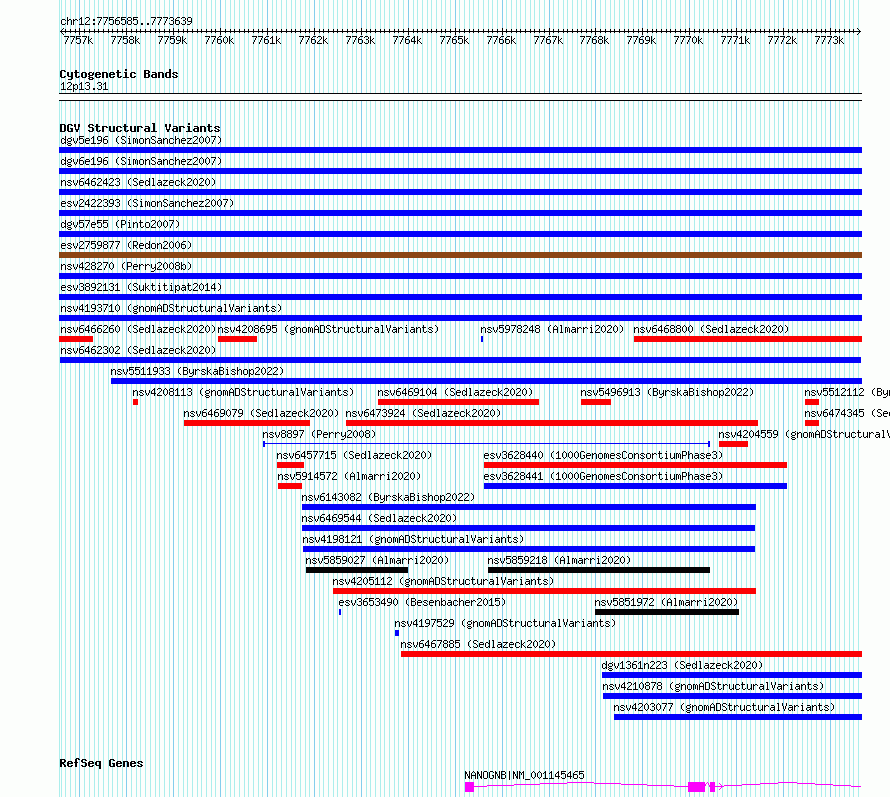Open nsv6468800 (Sedlazeck2020) variant label
This screenshot has width=890, height=797.
711,329
